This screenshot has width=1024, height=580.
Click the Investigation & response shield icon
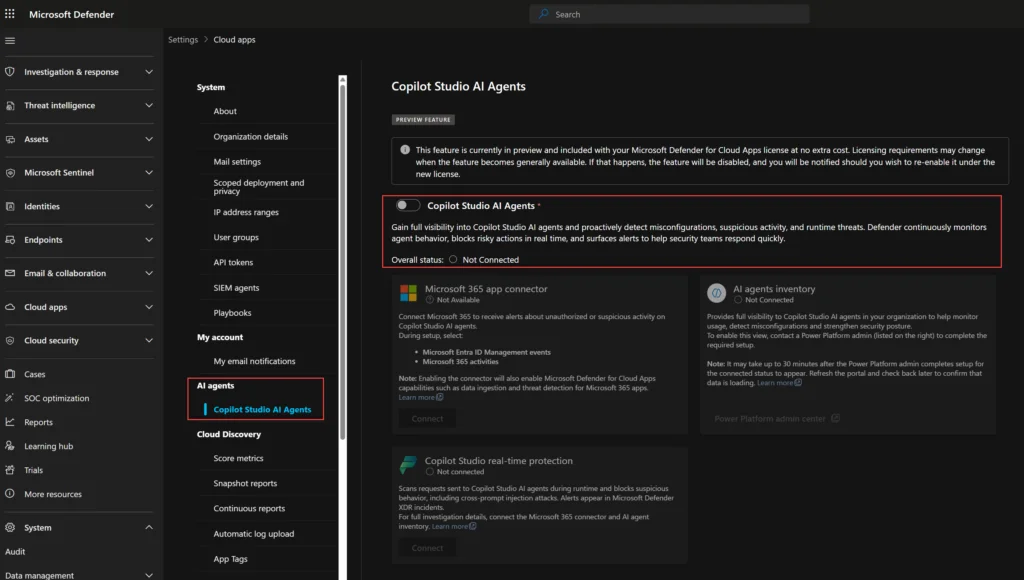tap(10, 72)
